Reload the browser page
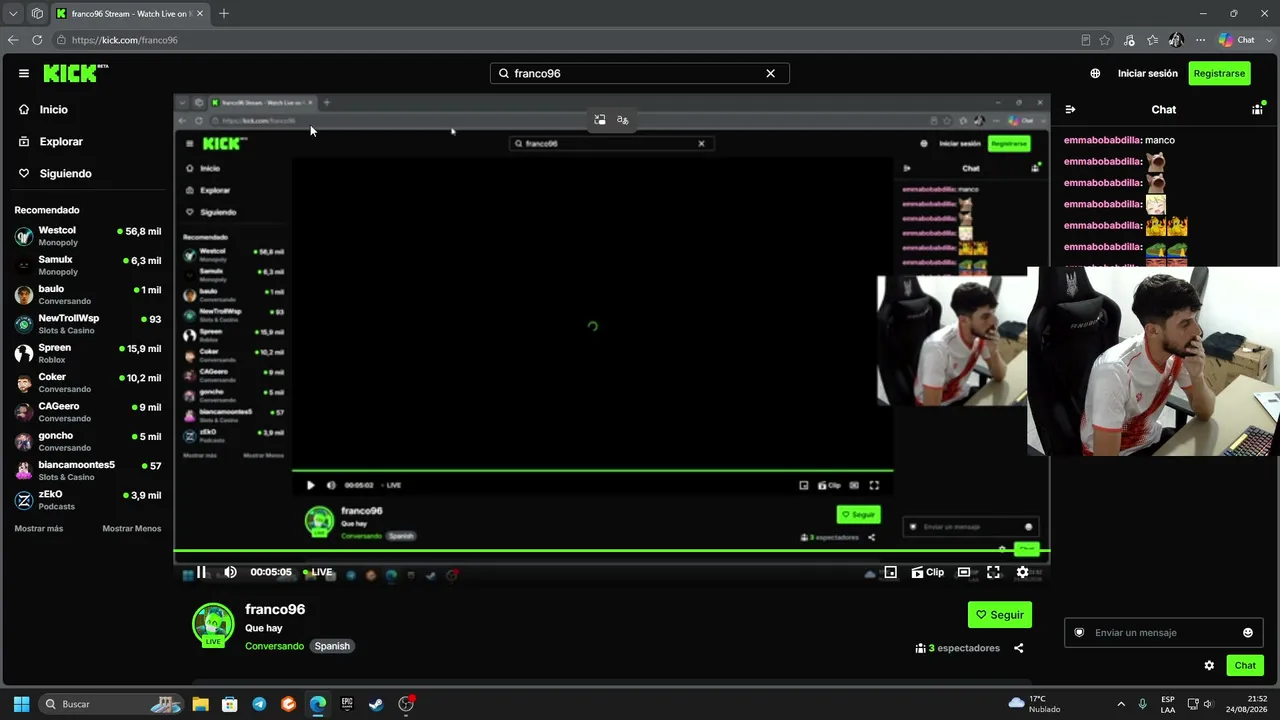Screen dimensions: 1280x720 tap(37, 40)
